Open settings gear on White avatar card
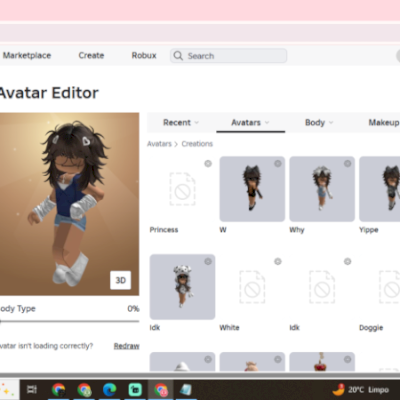This screenshot has width=400, height=400. [278, 261]
